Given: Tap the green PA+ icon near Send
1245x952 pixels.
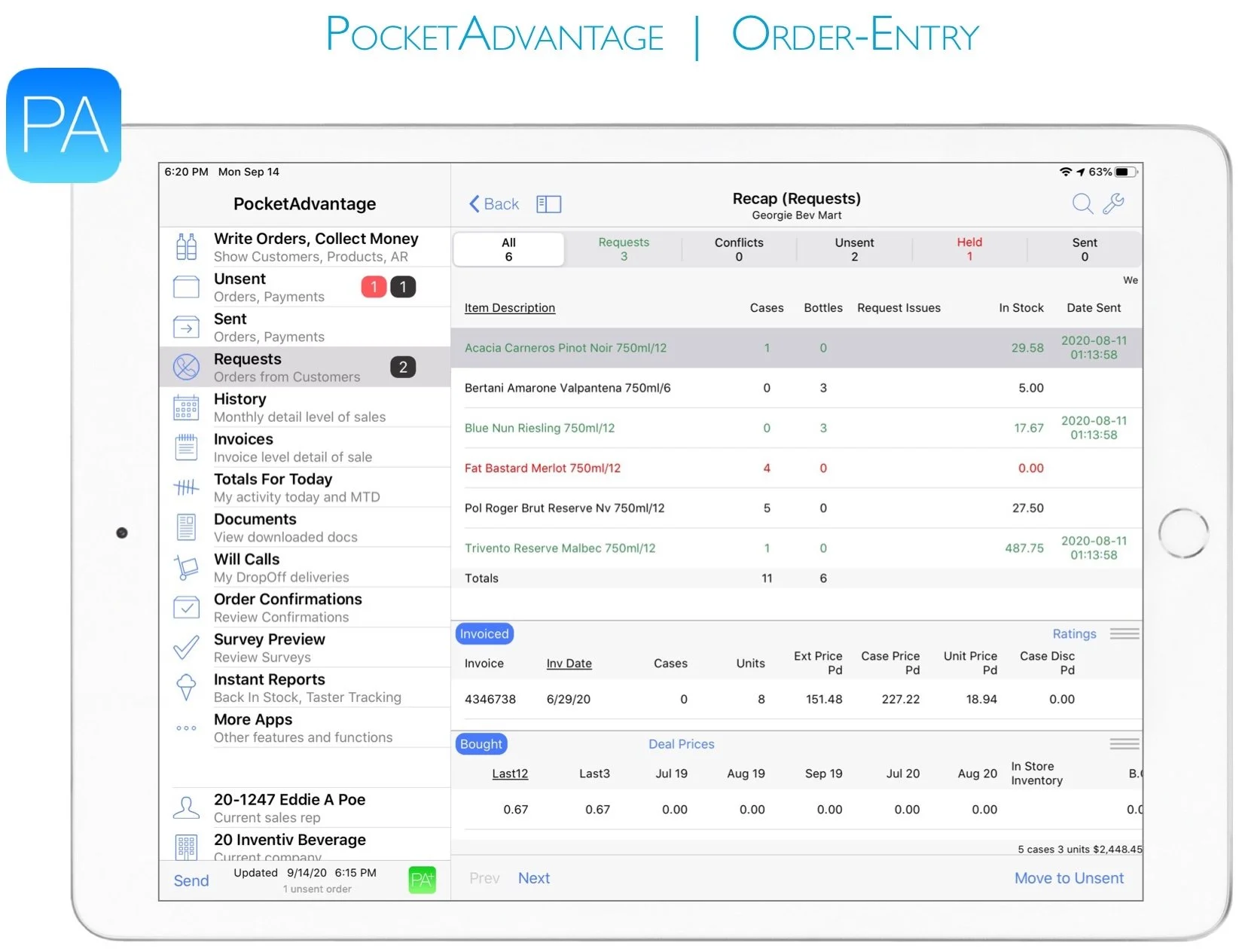Looking at the screenshot, I should coord(423,879).
